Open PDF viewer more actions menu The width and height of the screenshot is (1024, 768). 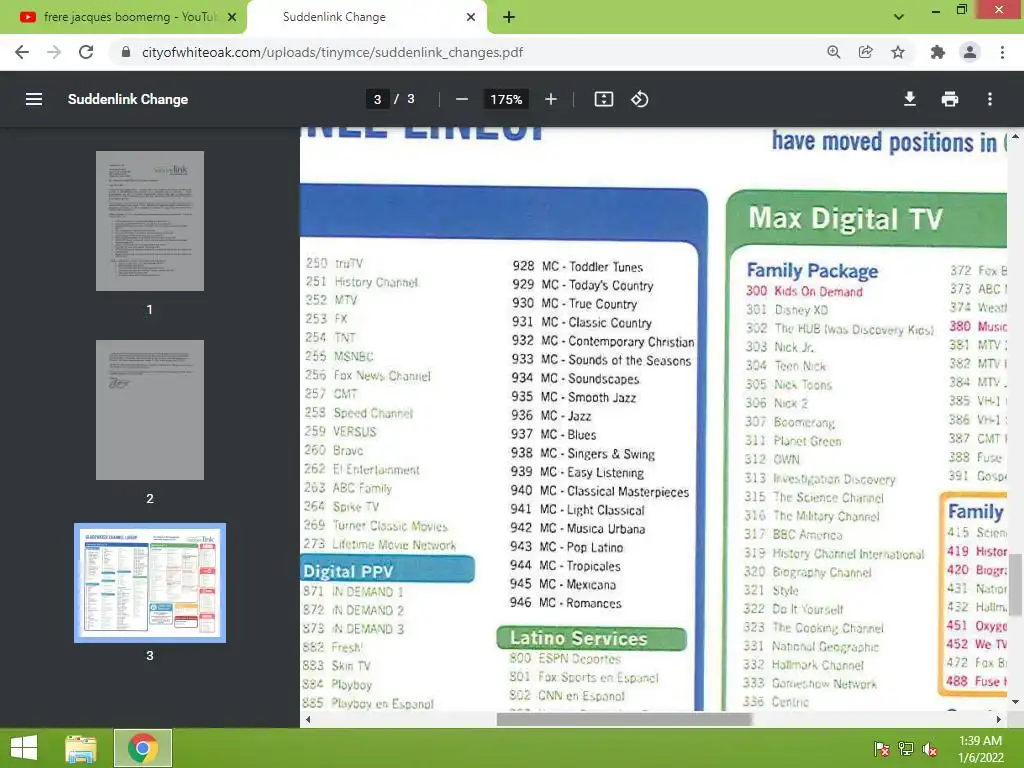pyautogui.click(x=990, y=99)
